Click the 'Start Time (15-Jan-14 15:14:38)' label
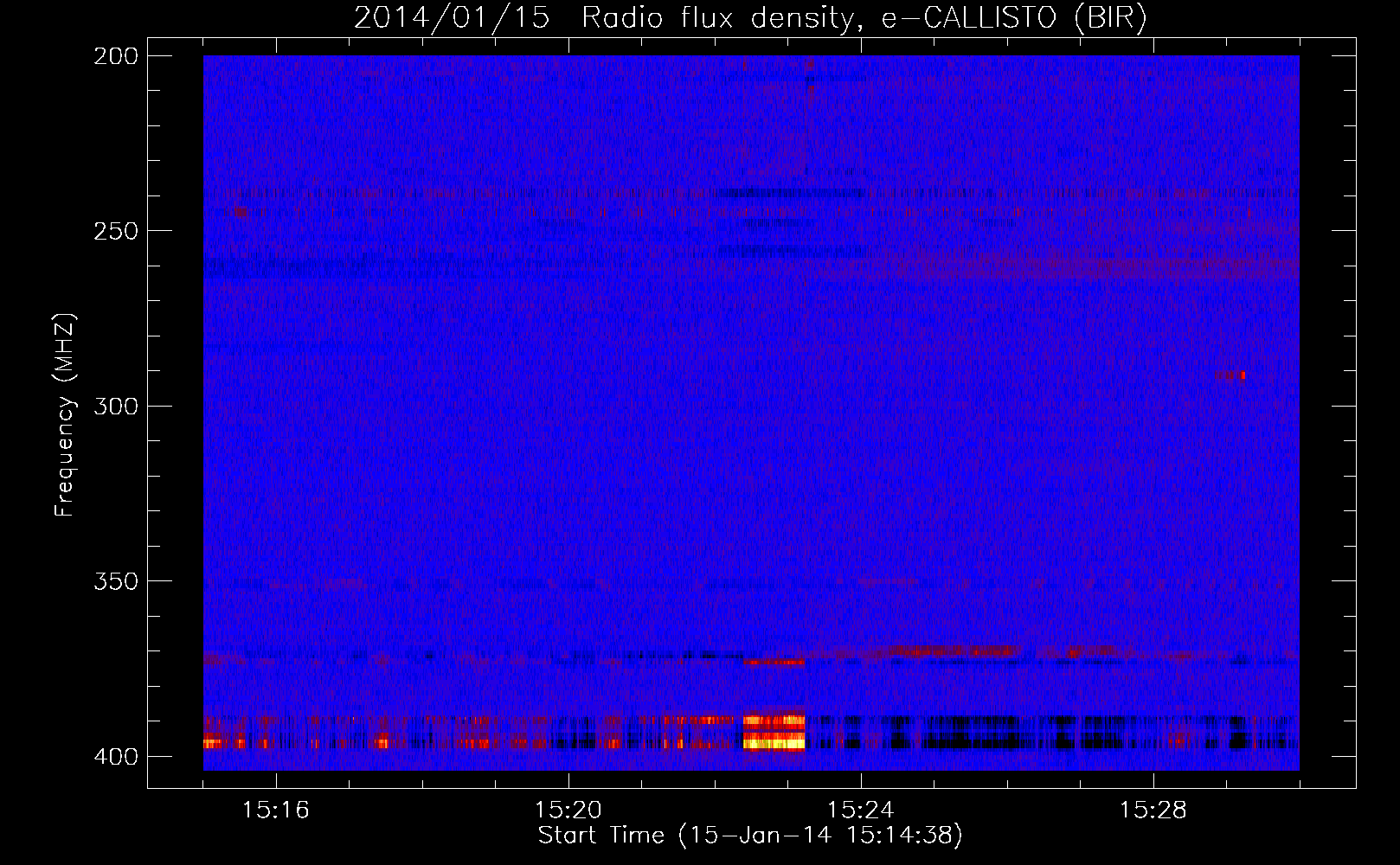Viewport: 1400px width, 865px height. [x=750, y=836]
